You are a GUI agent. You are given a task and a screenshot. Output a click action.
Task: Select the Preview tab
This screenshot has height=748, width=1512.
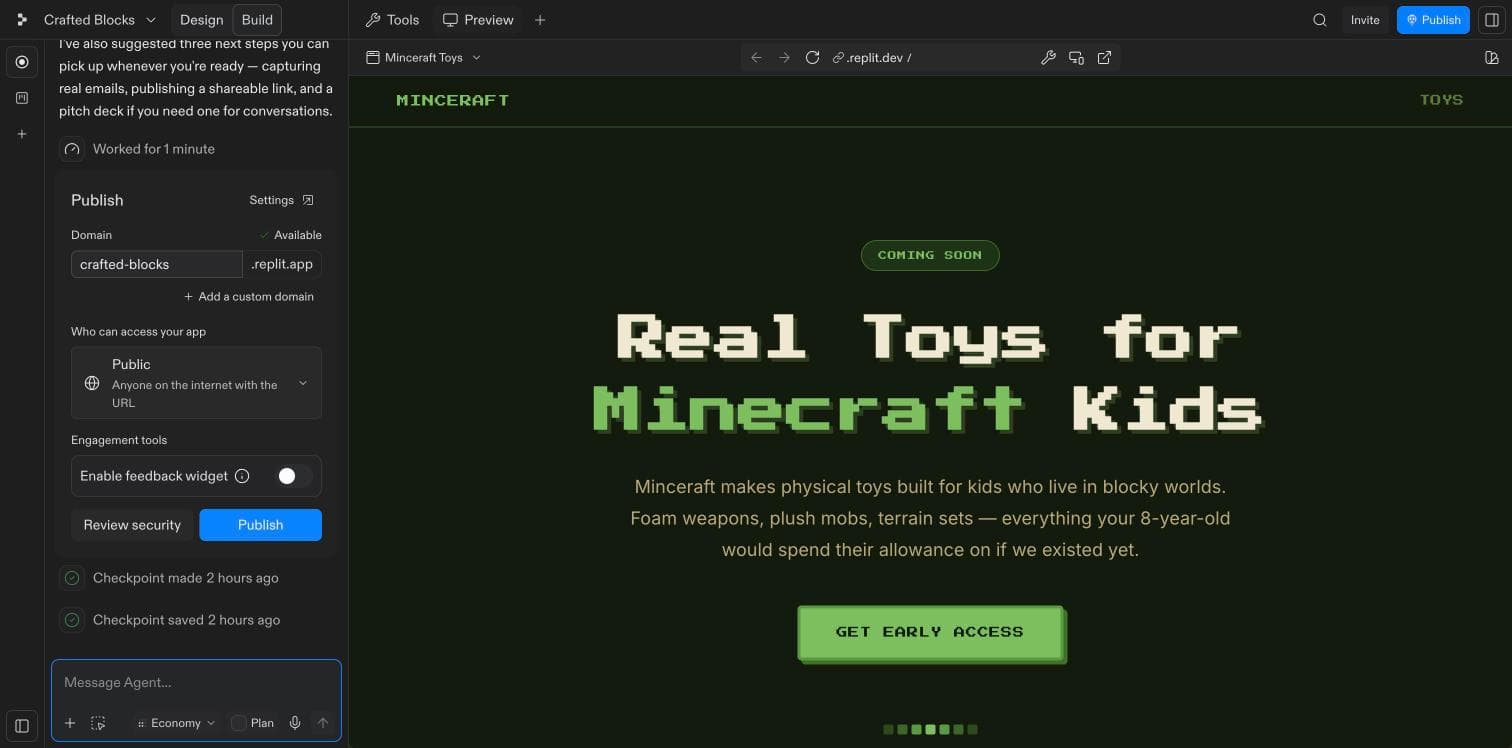click(x=478, y=20)
